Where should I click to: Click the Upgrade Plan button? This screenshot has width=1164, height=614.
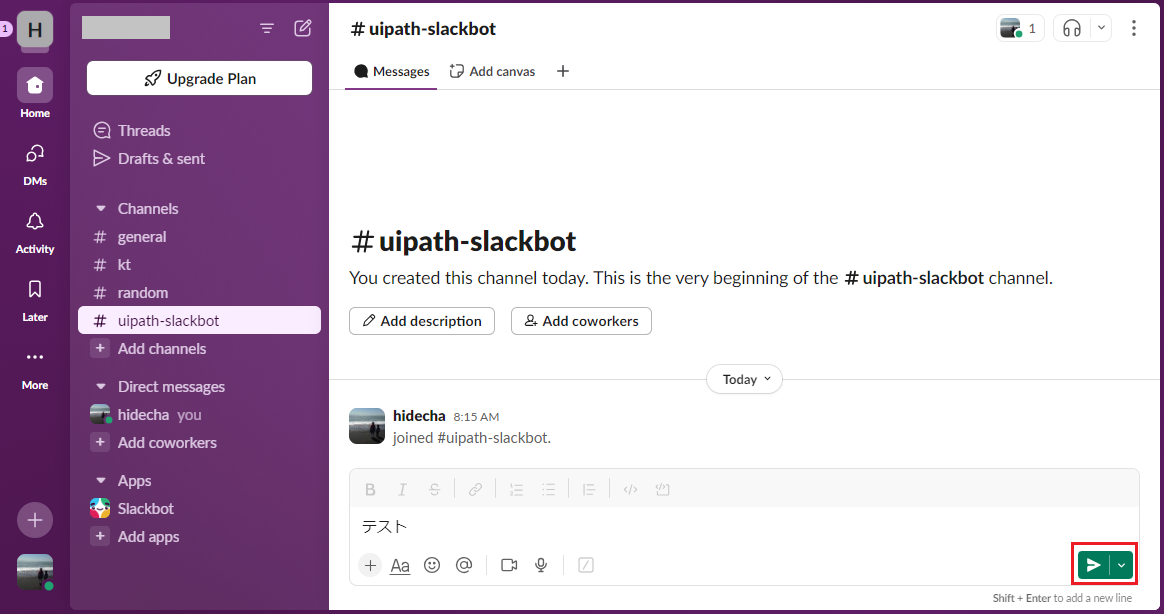199,78
